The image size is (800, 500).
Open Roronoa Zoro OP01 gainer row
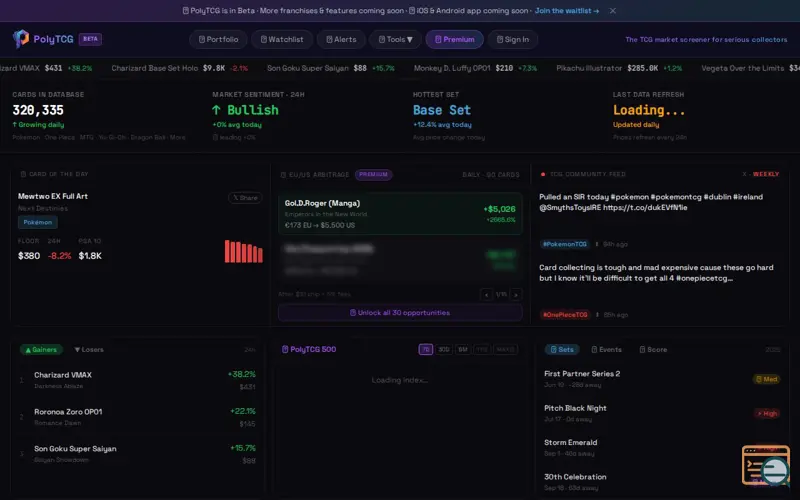[x=138, y=417]
